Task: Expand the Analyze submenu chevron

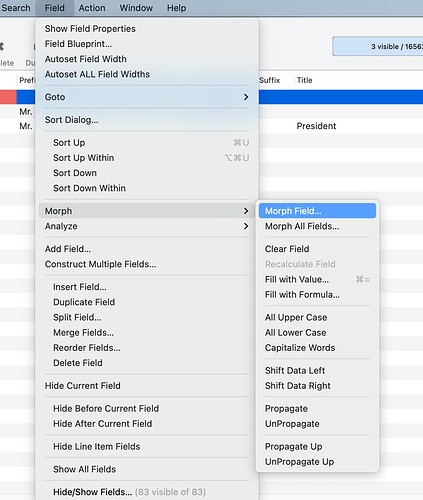Action: click(246, 226)
